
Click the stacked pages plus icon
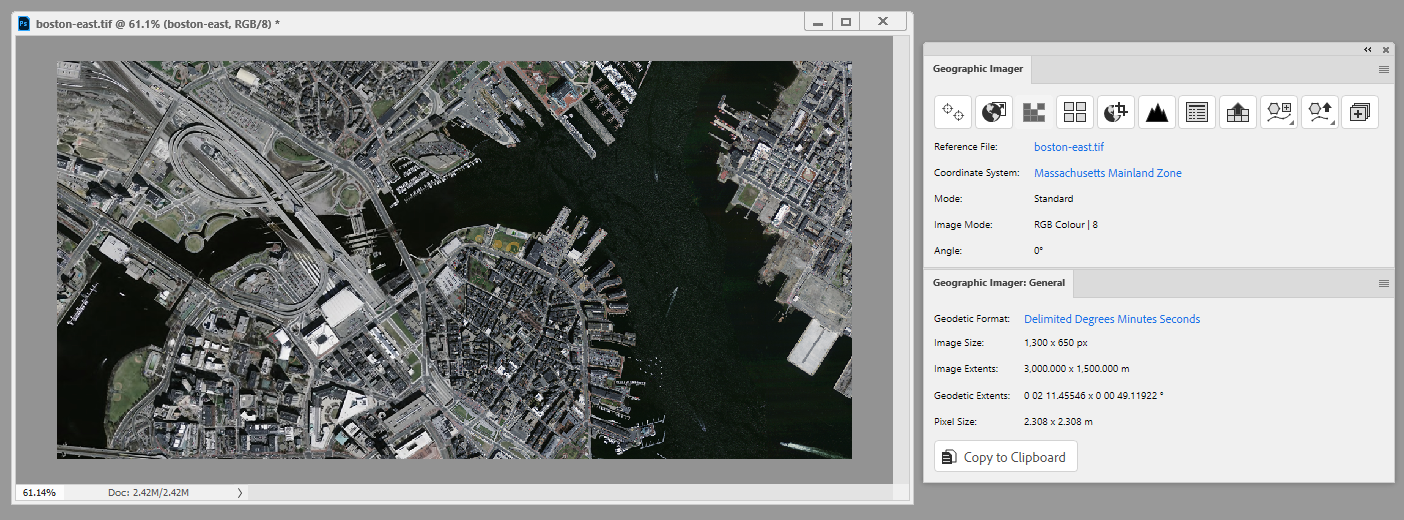coord(1360,112)
